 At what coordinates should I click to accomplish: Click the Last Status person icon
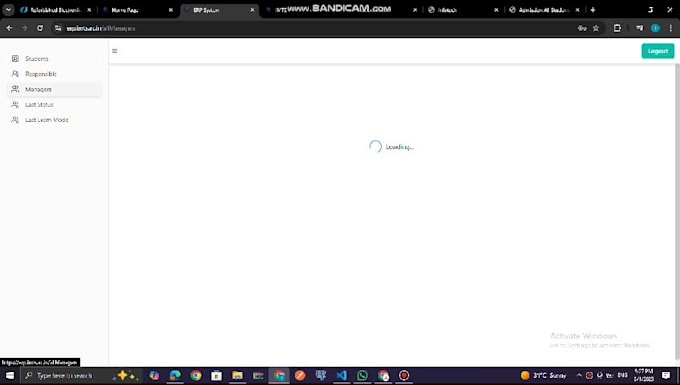[x=15, y=104]
